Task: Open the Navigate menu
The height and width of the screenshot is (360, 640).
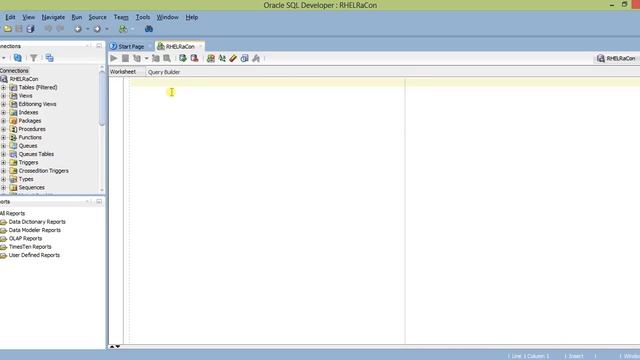Action: pos(53,17)
